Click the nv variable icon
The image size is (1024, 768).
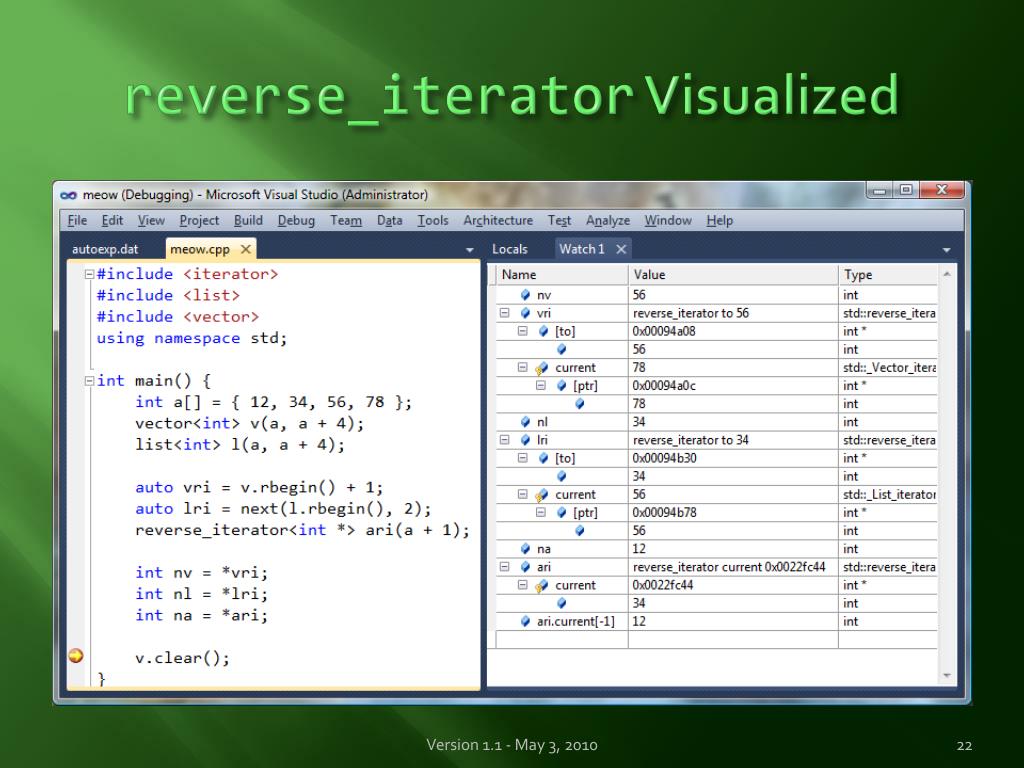coord(525,295)
